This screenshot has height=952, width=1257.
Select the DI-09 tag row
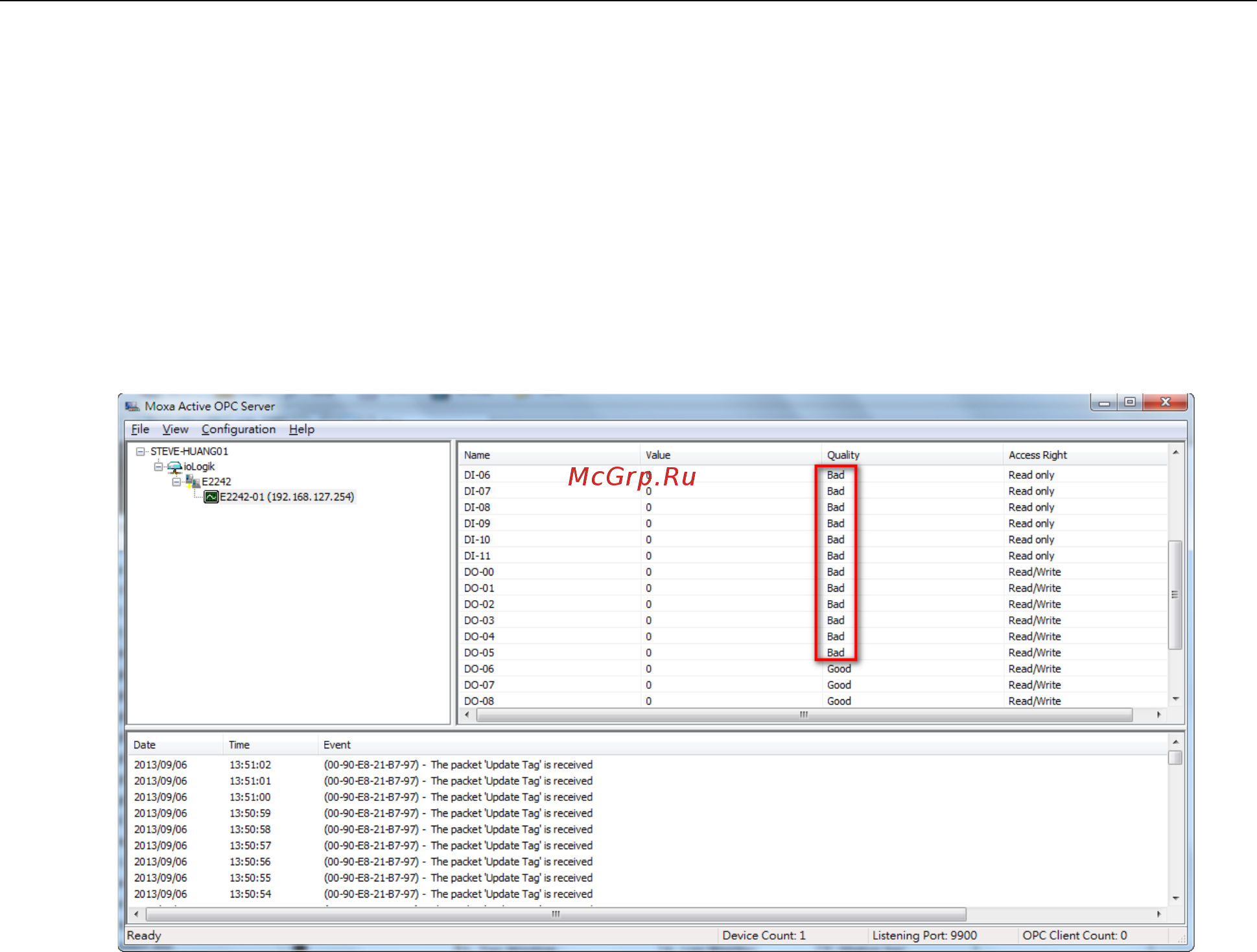coord(813,524)
